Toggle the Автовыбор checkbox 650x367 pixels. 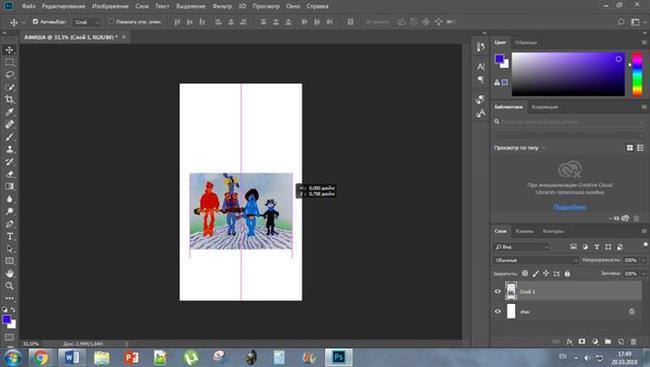click(35, 22)
